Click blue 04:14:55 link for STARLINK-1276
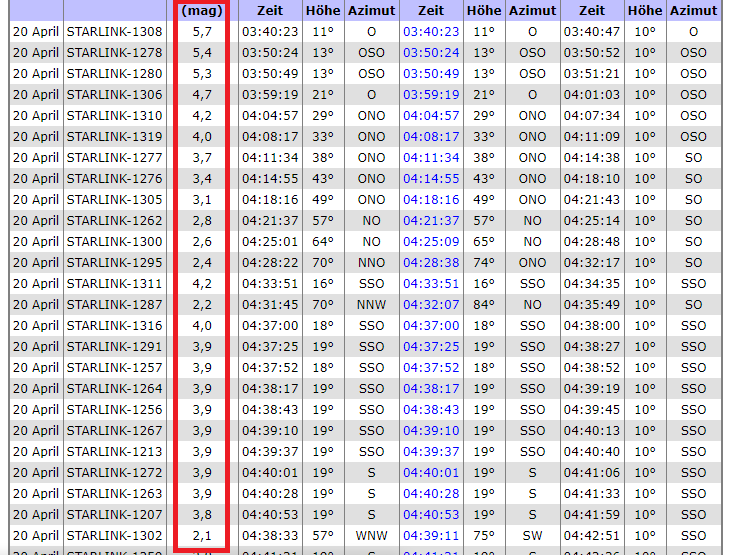The height and width of the screenshot is (555, 756). (x=431, y=178)
